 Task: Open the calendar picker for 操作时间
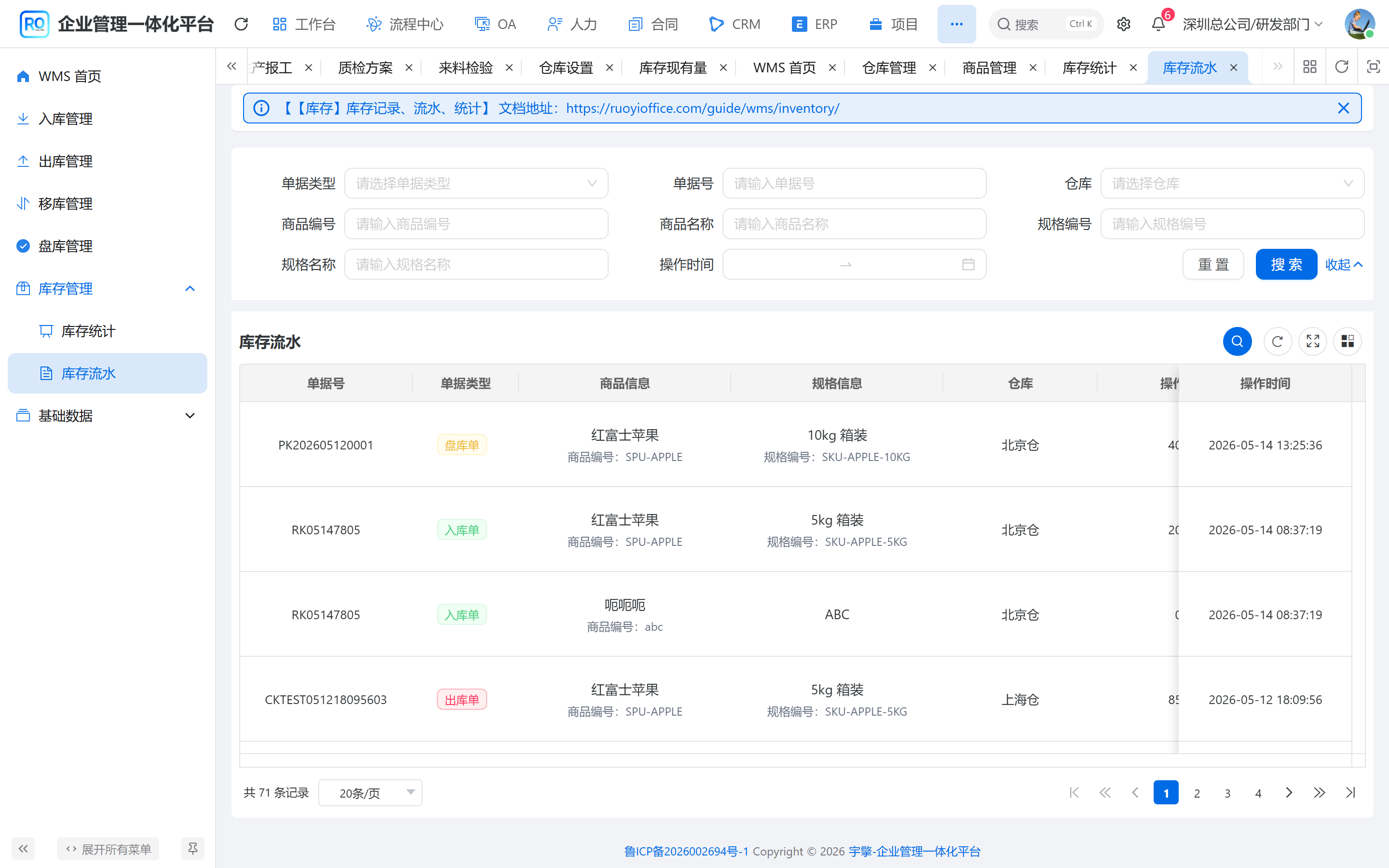pyautogui.click(x=967, y=264)
